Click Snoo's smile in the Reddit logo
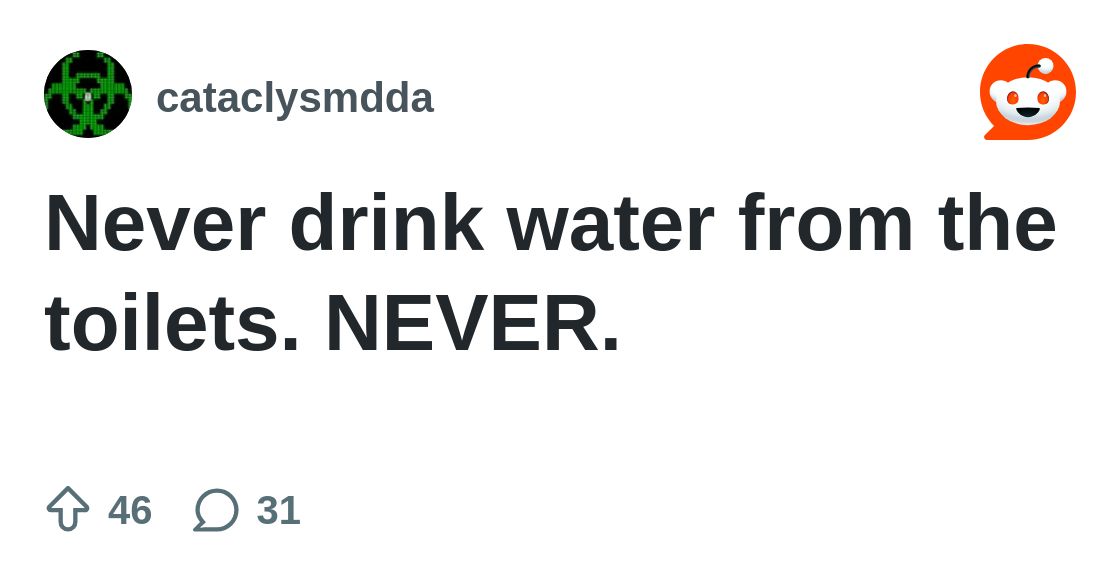 [x=1027, y=112]
